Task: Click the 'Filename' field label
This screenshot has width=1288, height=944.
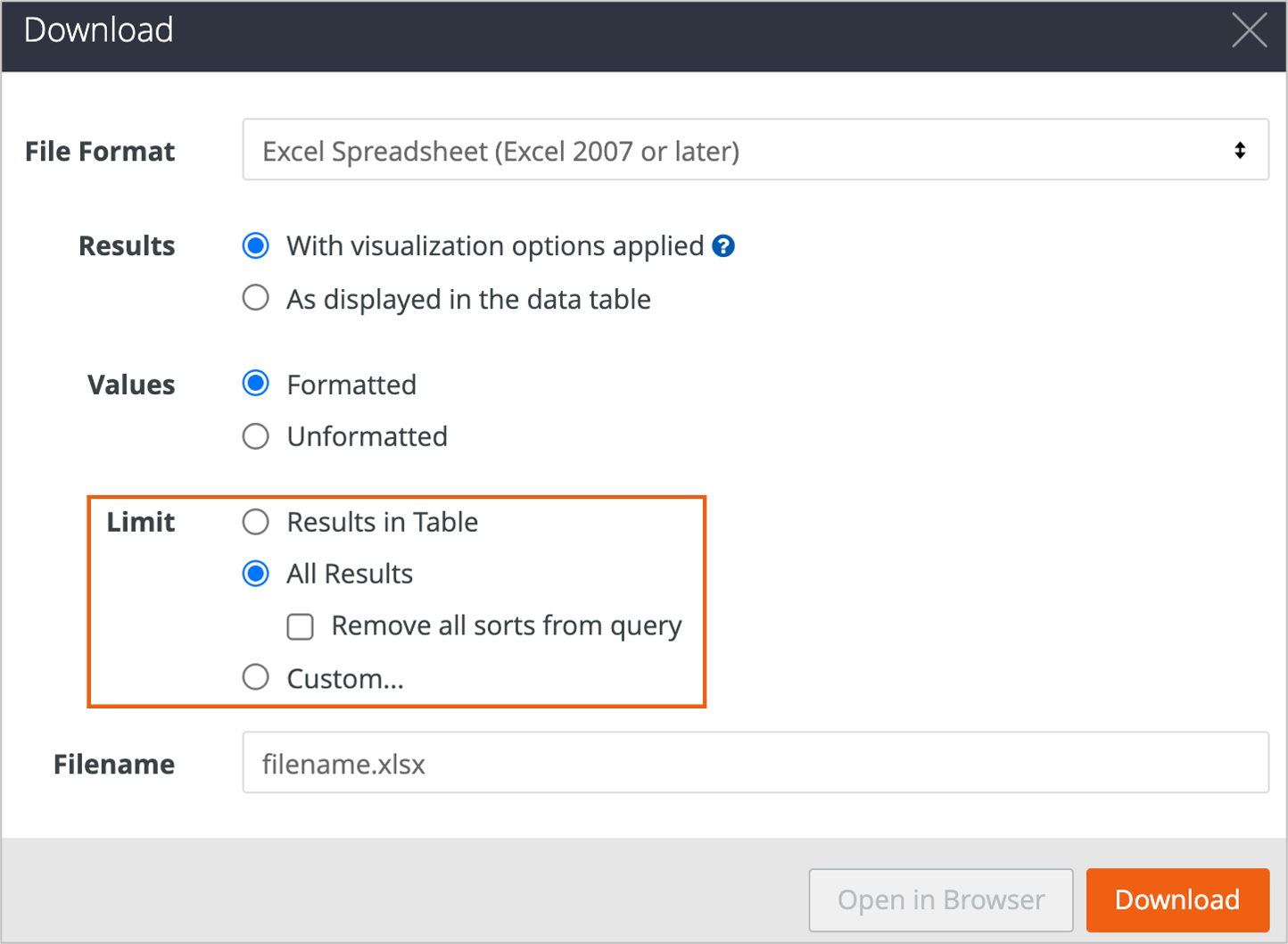Action: (x=114, y=764)
